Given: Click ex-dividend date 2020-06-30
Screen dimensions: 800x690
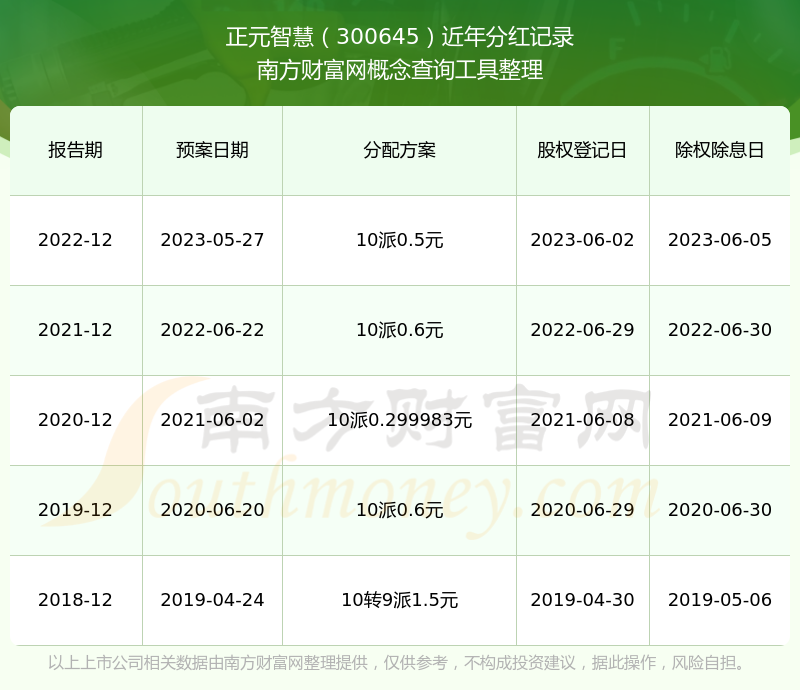Looking at the screenshot, I should click(719, 509).
